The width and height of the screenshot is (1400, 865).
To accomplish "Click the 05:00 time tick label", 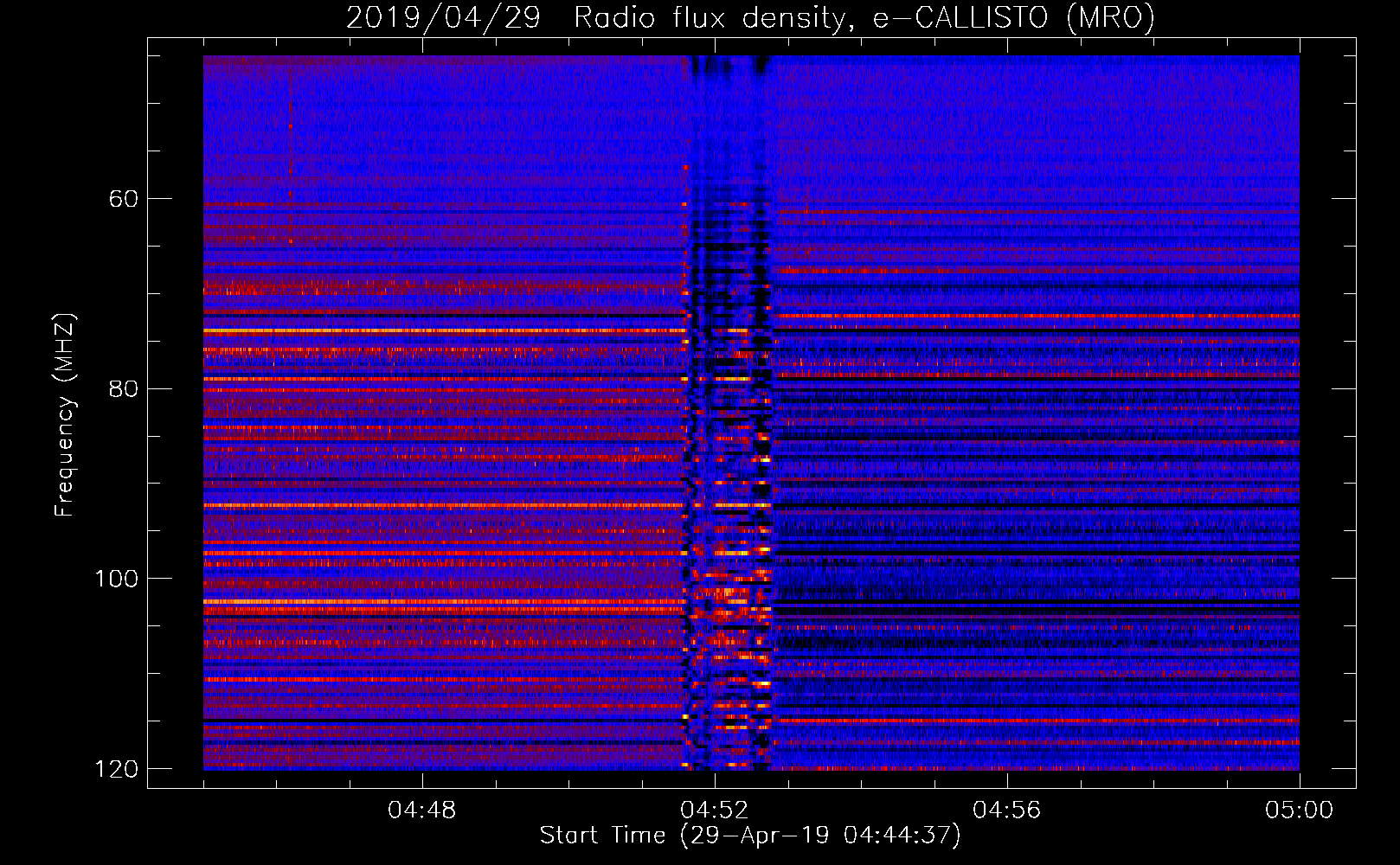I will (x=1299, y=811).
